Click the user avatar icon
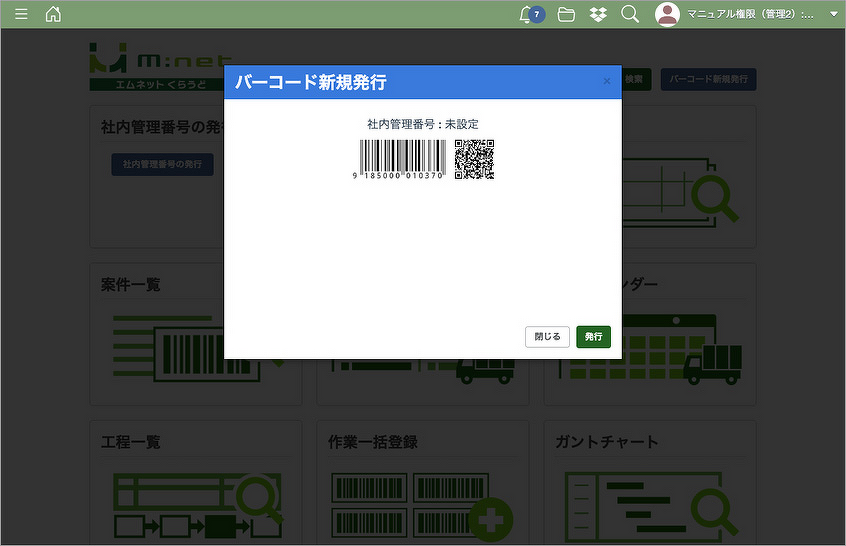The image size is (846, 546). (x=667, y=15)
